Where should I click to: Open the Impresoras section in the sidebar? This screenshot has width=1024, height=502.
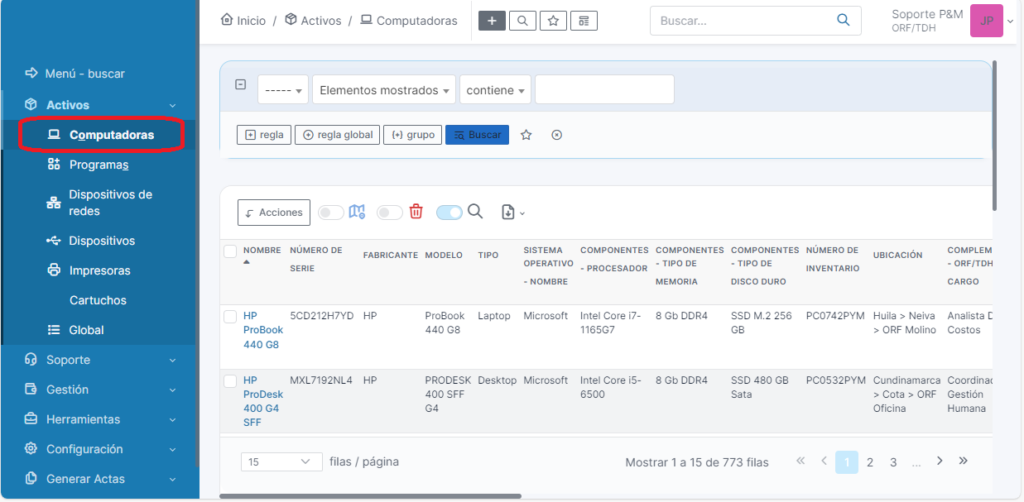coord(99,270)
